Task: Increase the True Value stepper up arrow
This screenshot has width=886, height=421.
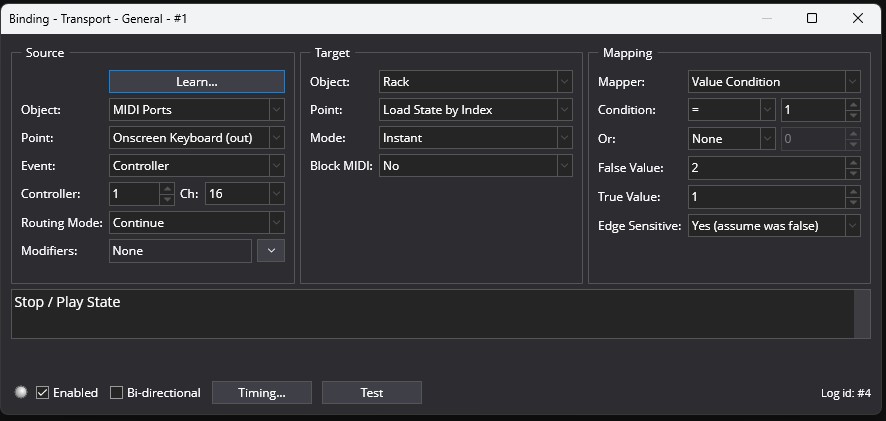Action: point(853,191)
